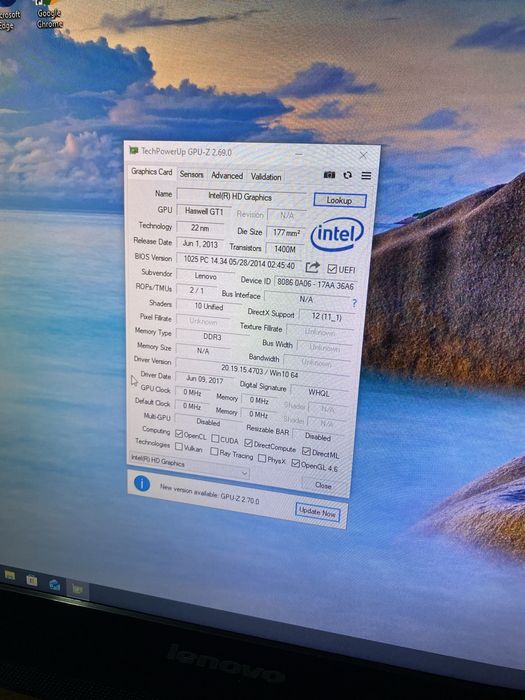
Task: Click the Driver Date value Jun 09, 2017
Action: [204, 379]
